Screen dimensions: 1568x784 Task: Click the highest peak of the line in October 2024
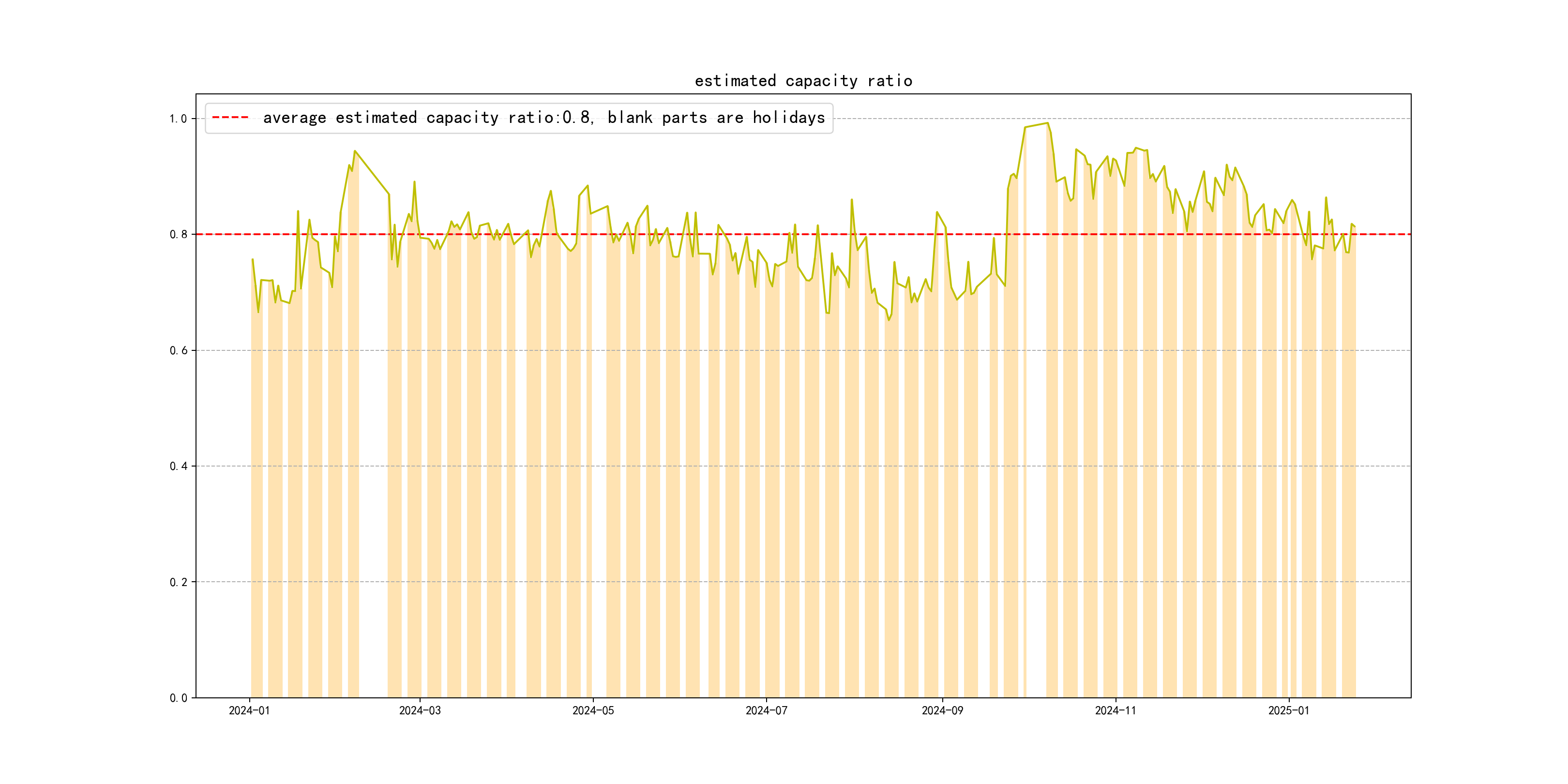click(x=1047, y=123)
